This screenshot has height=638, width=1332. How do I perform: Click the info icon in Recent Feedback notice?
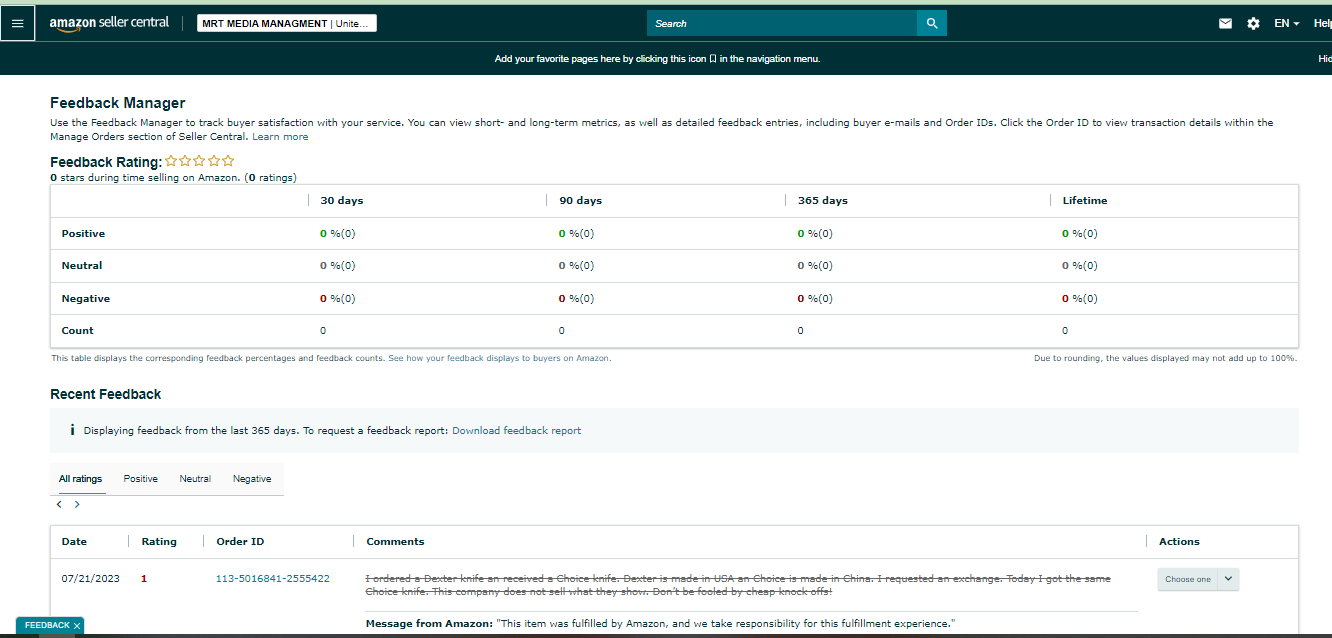point(72,431)
